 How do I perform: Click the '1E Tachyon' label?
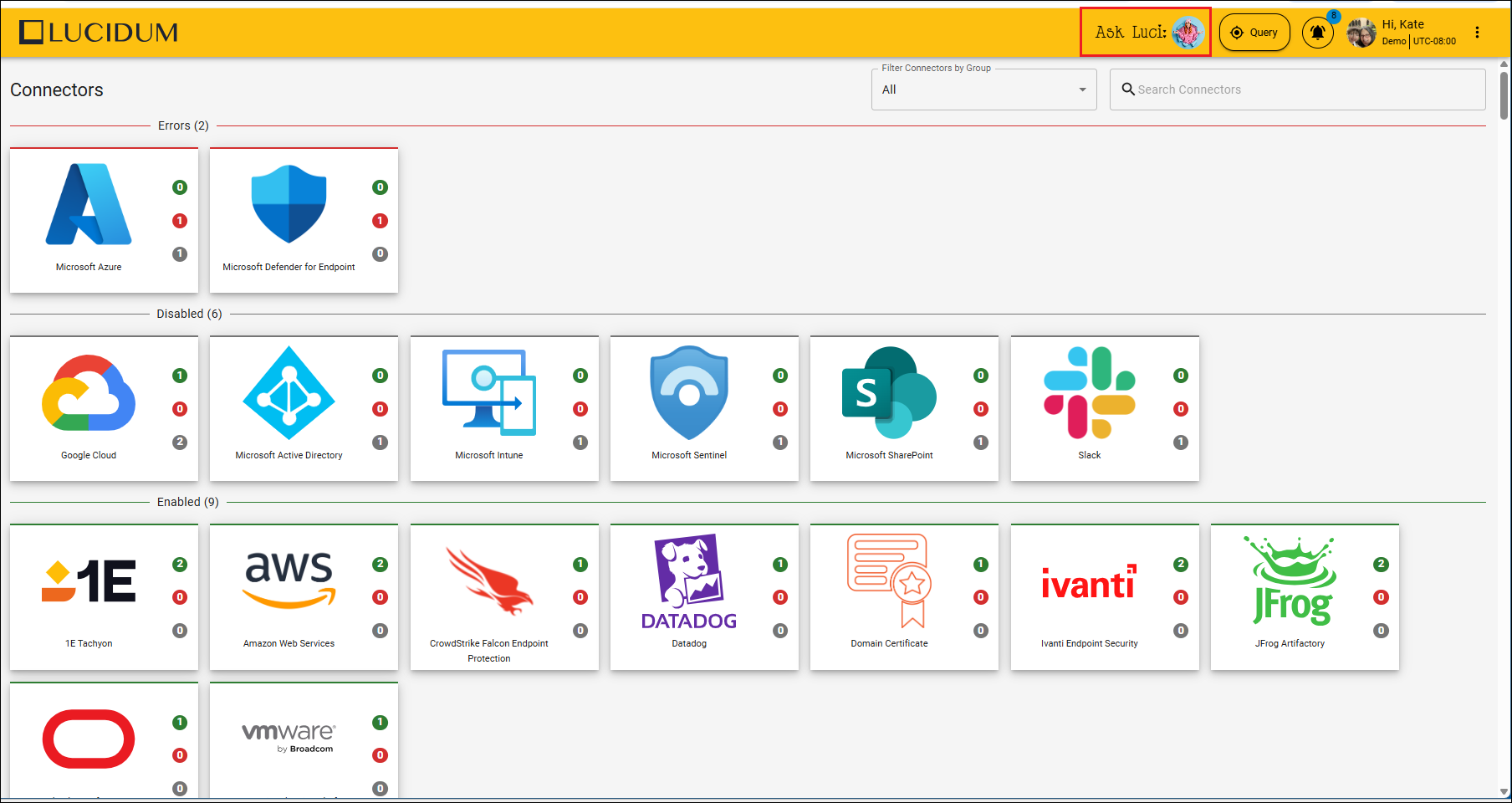click(89, 643)
